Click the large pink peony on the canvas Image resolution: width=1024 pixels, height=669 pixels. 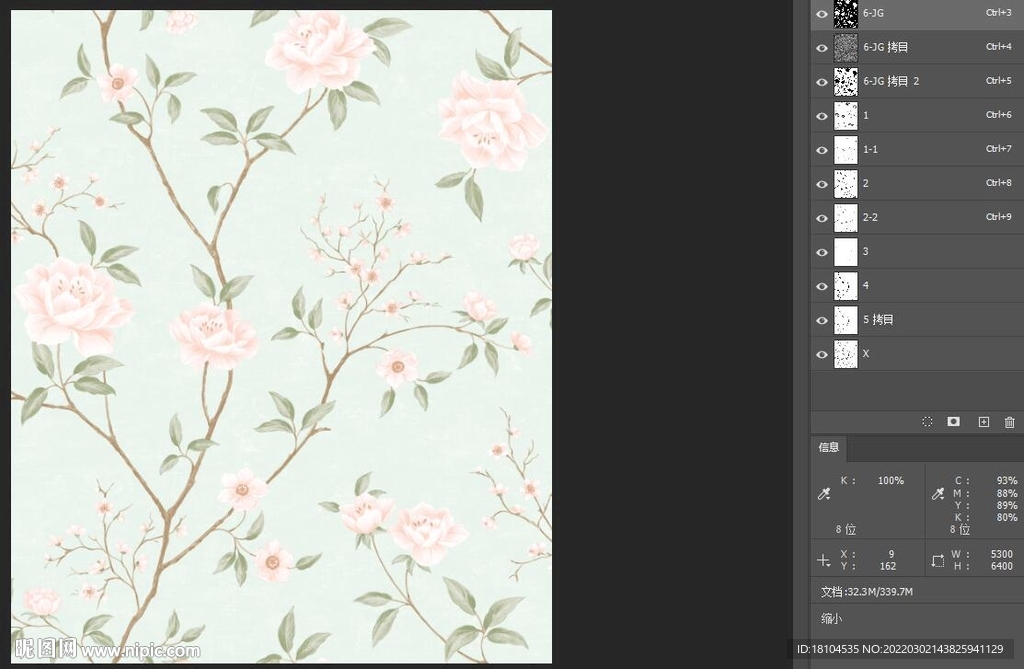[x=490, y=122]
